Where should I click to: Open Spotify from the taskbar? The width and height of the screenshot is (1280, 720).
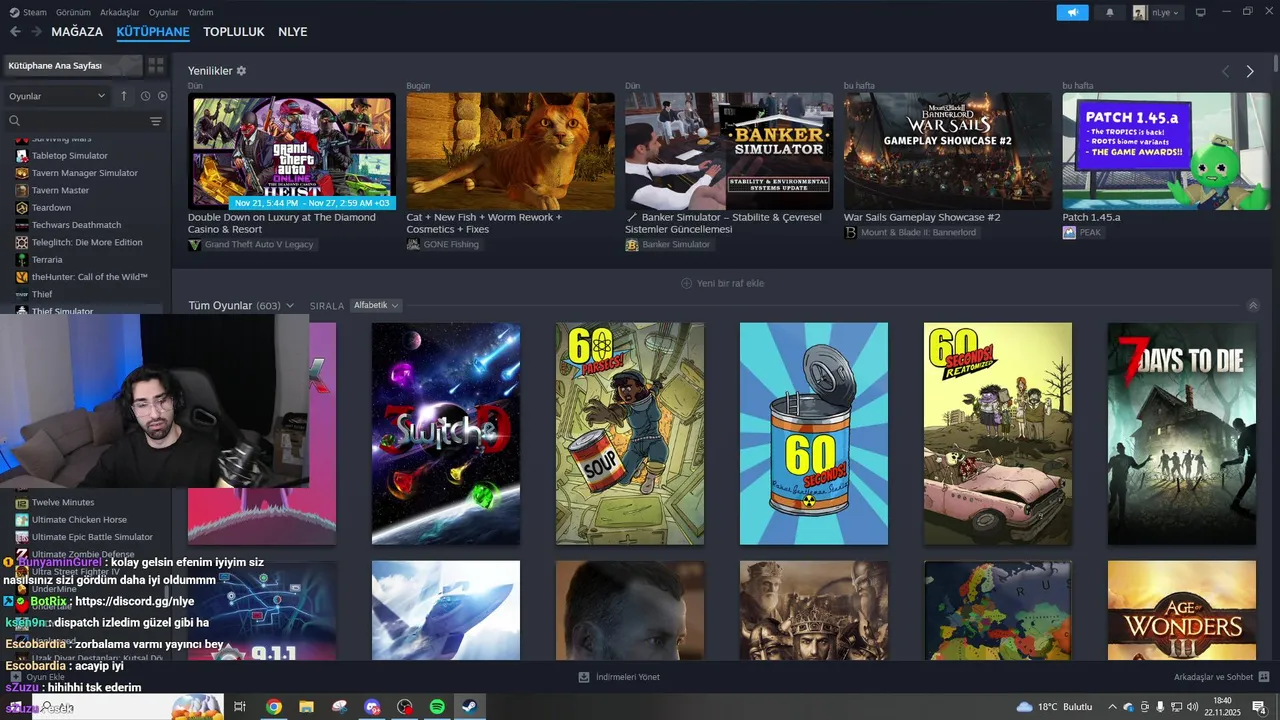pos(437,707)
